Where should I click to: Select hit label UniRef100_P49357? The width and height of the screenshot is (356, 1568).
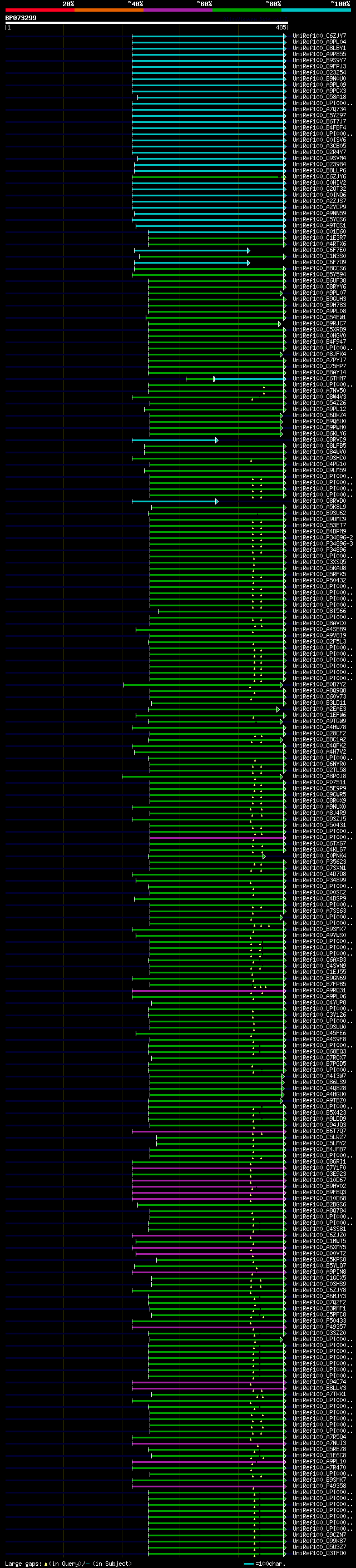pyautogui.click(x=319, y=1327)
